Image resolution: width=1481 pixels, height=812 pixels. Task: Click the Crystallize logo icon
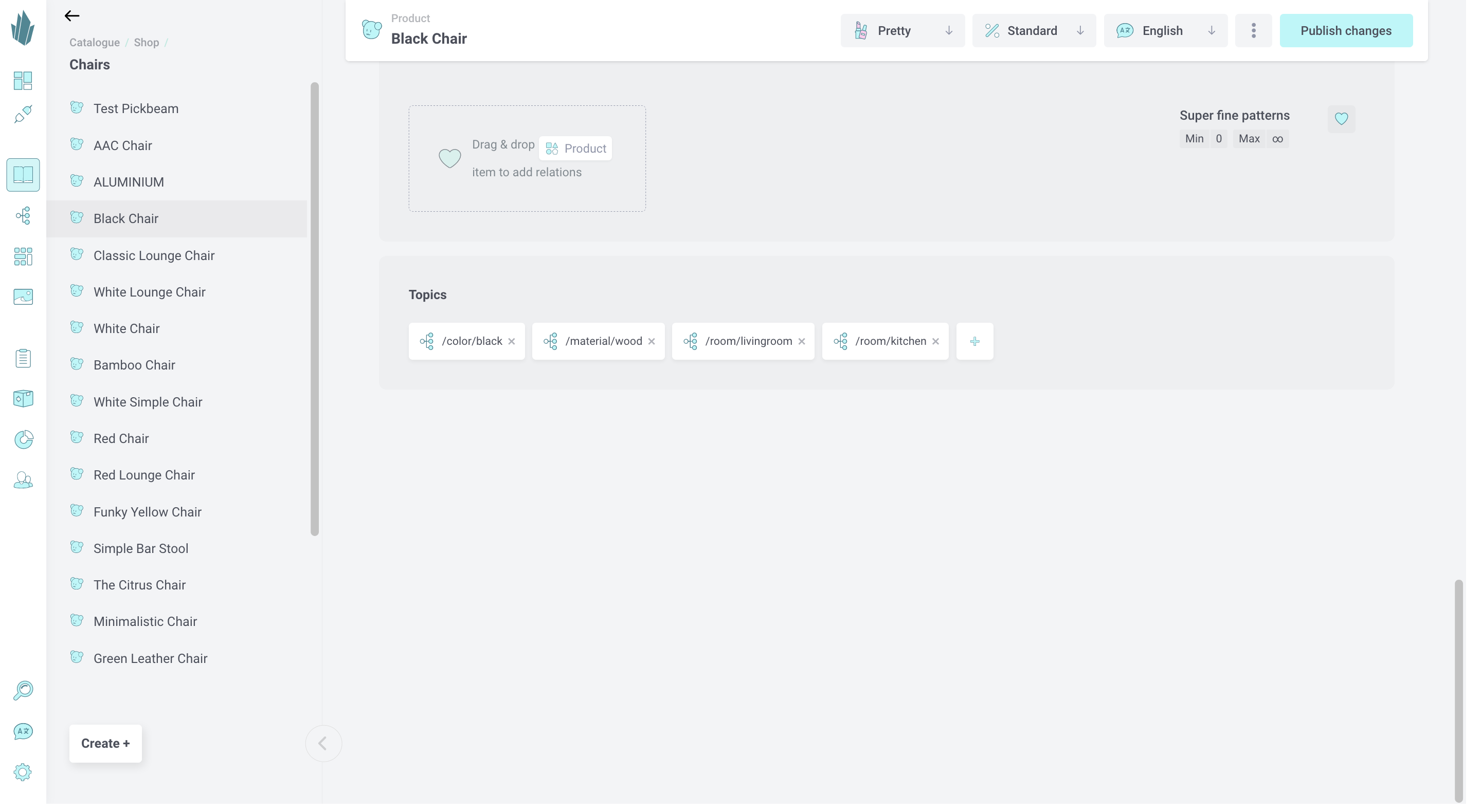[23, 28]
